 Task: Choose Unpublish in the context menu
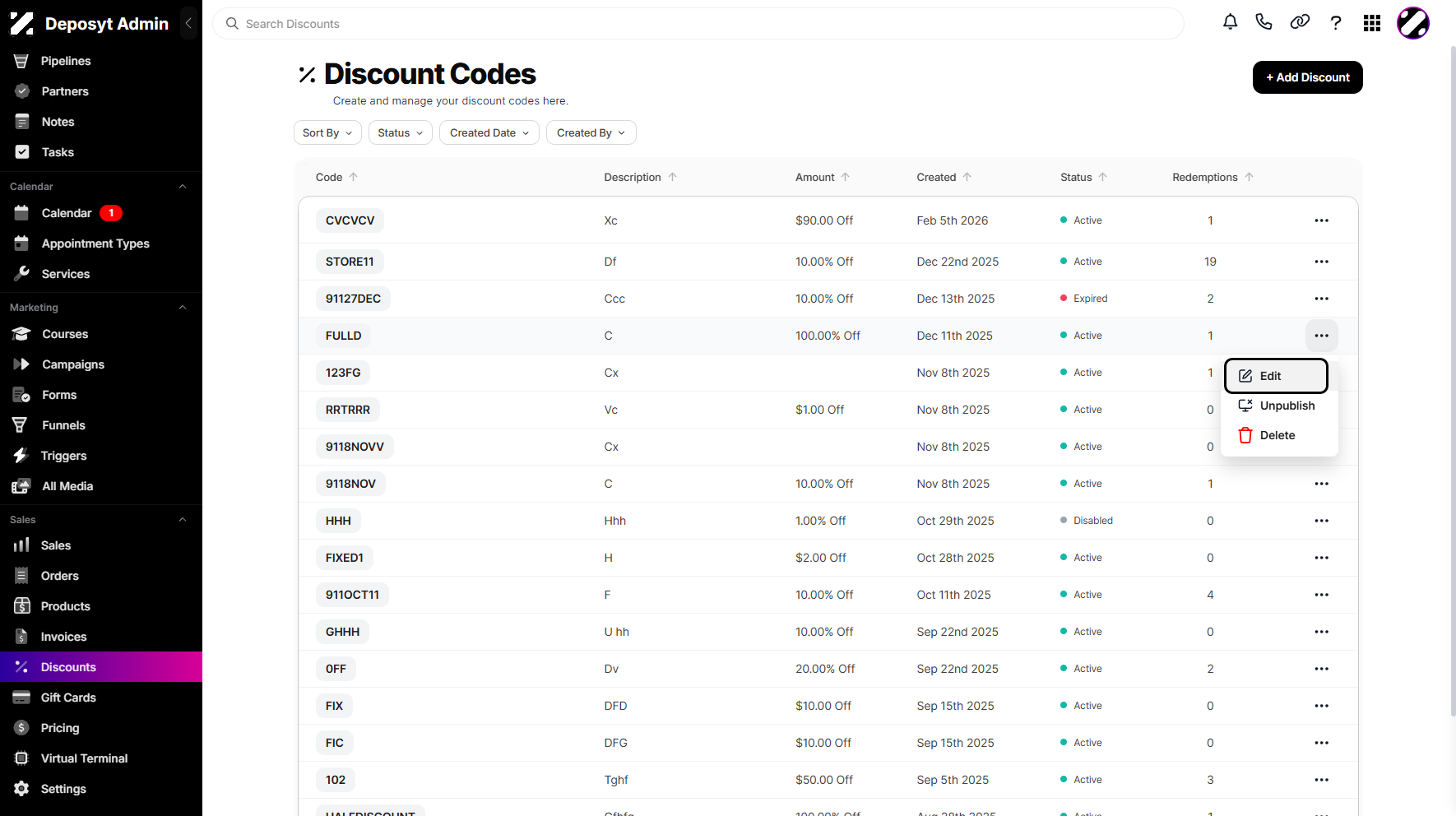point(1276,406)
